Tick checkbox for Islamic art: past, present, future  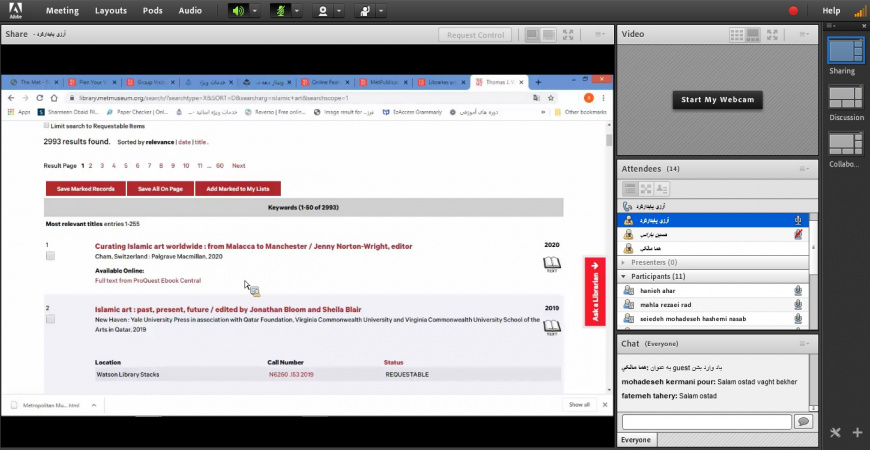coord(50,319)
